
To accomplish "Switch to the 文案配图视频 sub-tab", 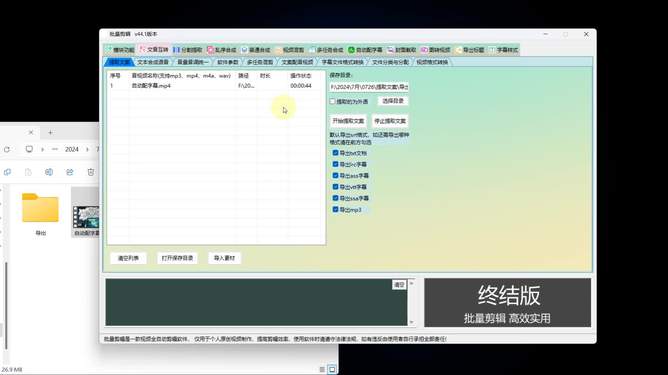I will pyautogui.click(x=297, y=62).
